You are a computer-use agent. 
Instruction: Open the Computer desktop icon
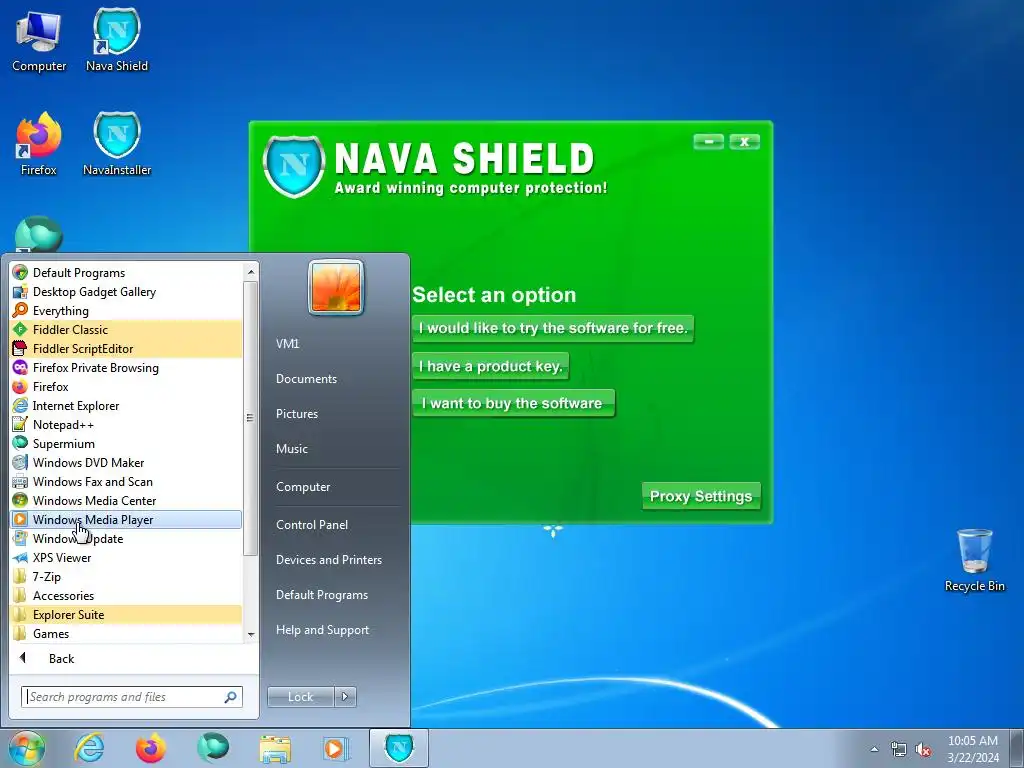39,39
